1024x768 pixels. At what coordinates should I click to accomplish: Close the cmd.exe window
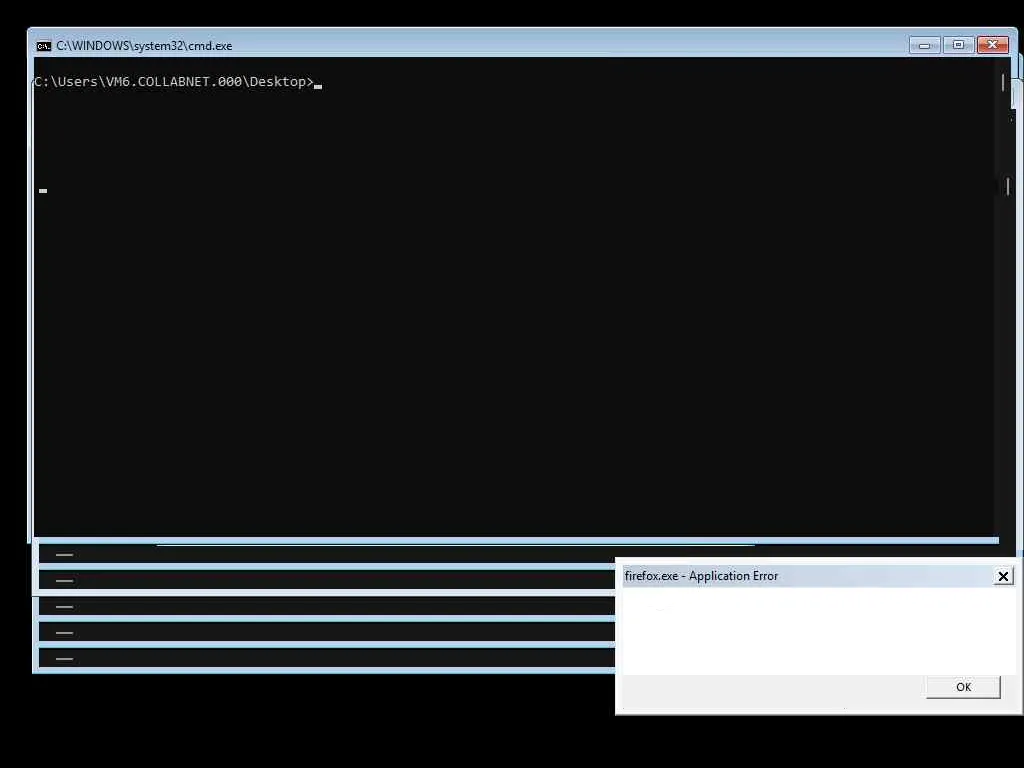(993, 45)
